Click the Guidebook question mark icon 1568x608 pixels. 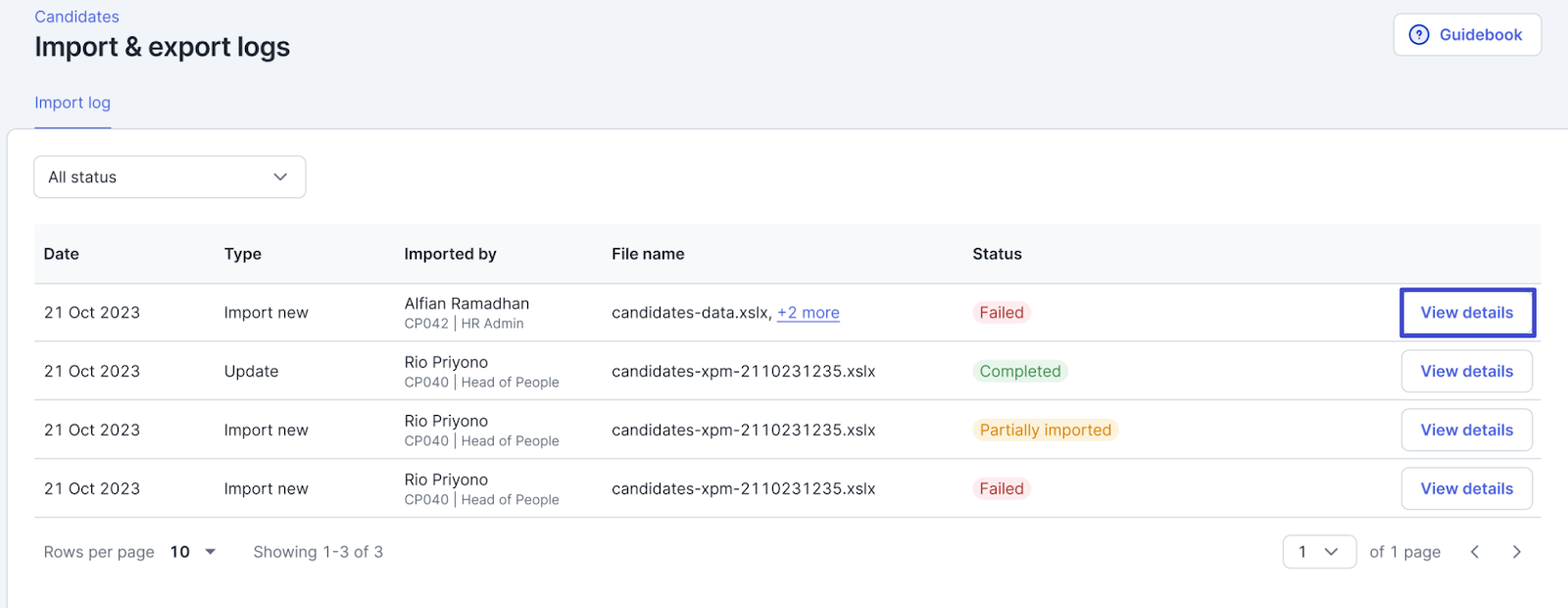coord(1418,35)
